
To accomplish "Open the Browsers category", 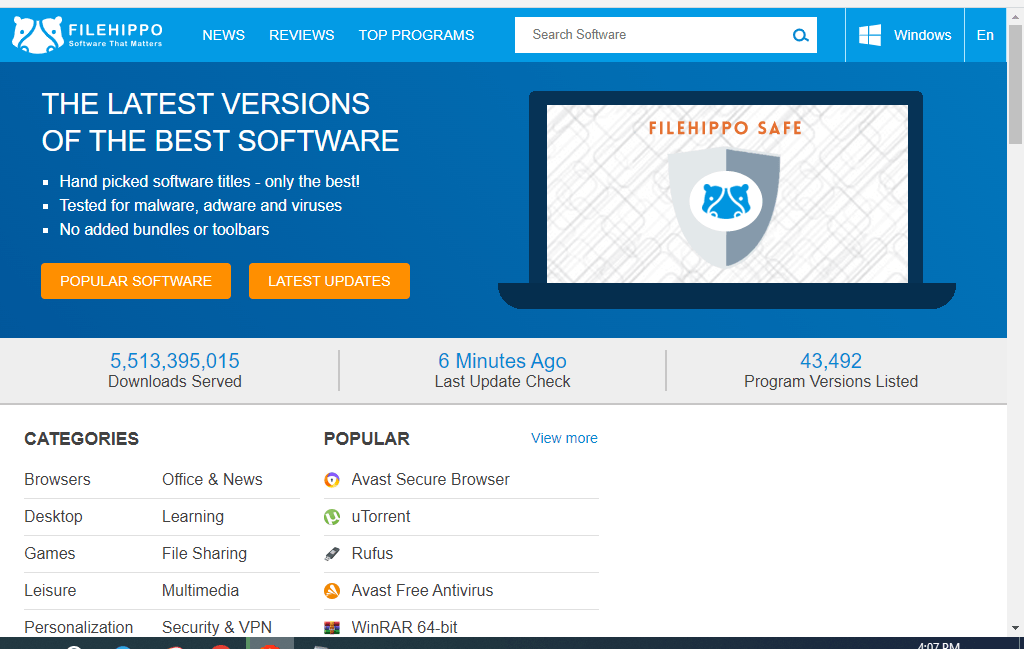I will tap(57, 479).
